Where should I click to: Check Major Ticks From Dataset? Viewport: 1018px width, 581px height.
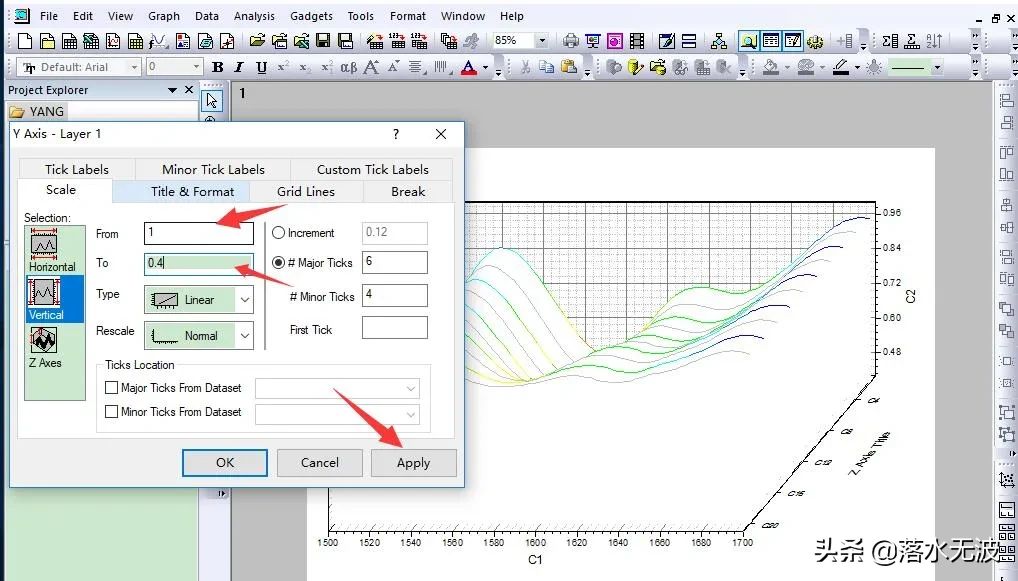coord(112,388)
